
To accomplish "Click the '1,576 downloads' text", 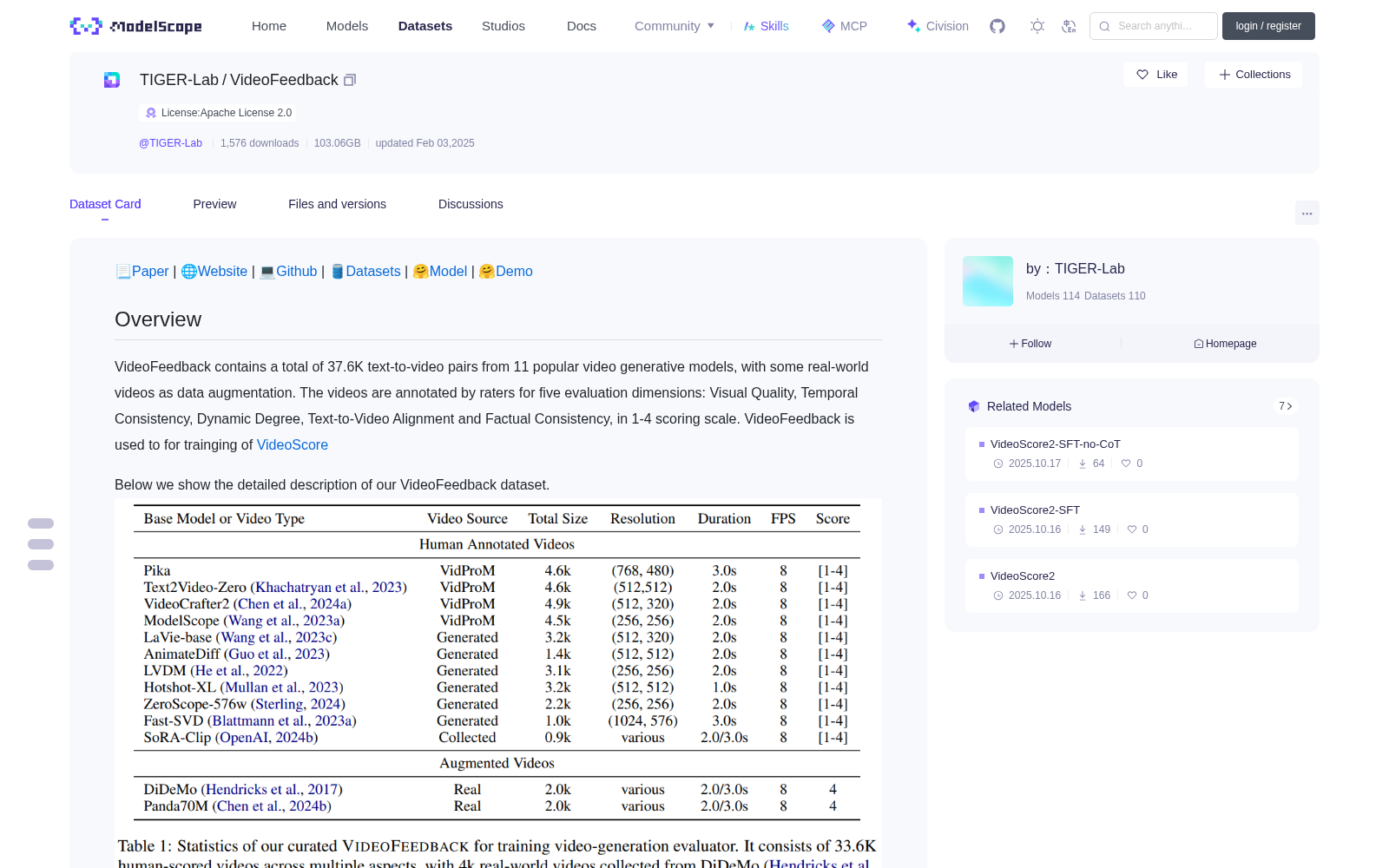I will click(260, 143).
